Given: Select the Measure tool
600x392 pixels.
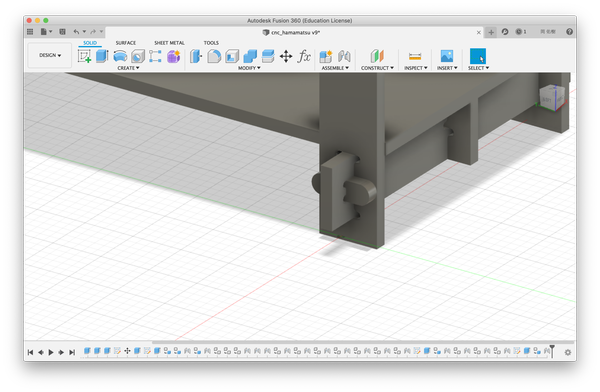Looking at the screenshot, I should [415, 56].
